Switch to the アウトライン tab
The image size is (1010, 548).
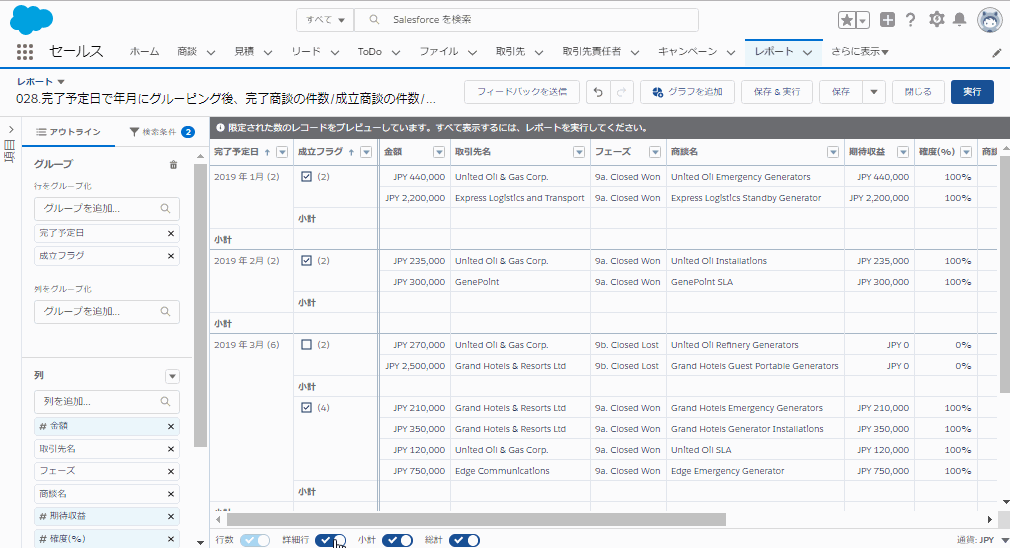[x=68, y=132]
